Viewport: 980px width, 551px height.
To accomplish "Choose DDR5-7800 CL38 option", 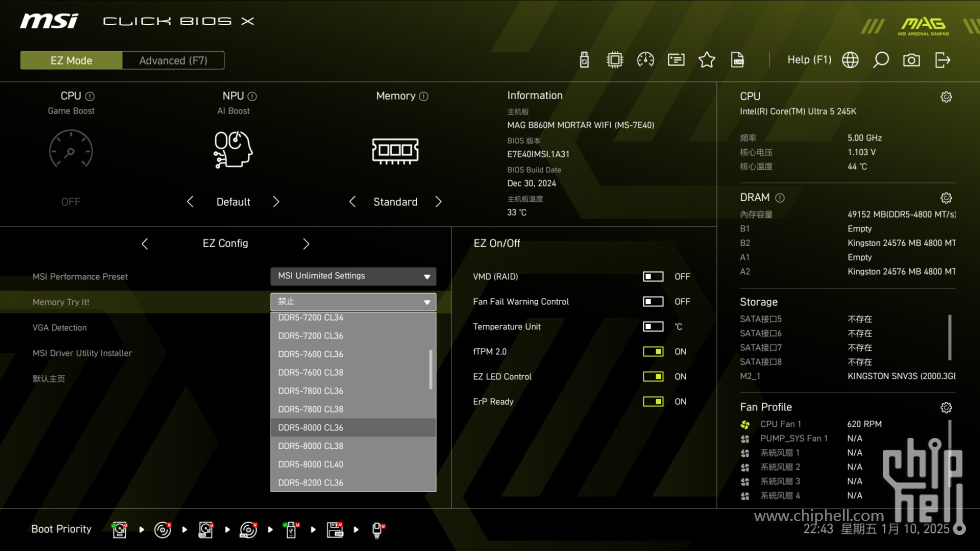I will tap(353, 410).
